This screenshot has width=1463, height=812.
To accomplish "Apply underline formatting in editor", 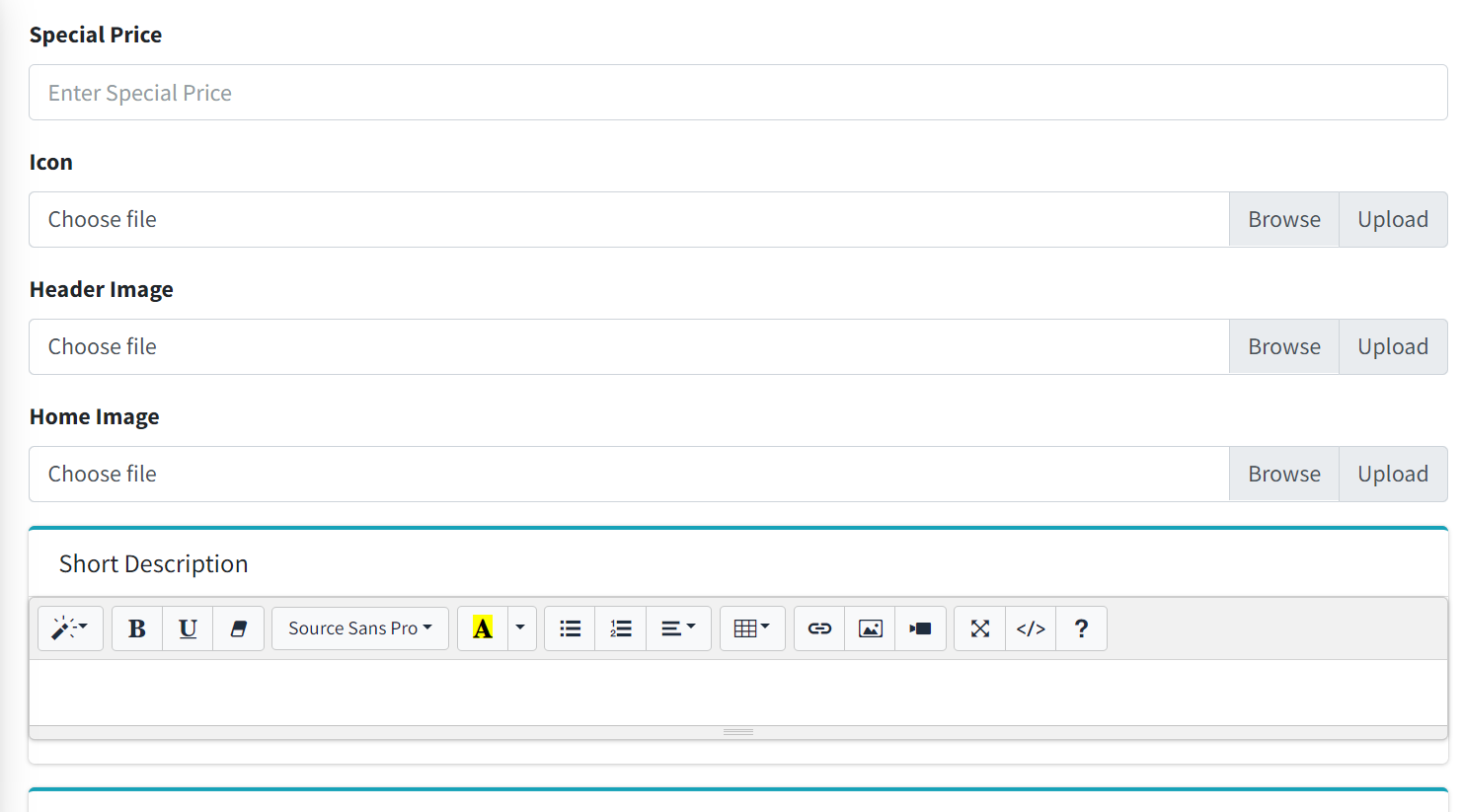I will [188, 628].
